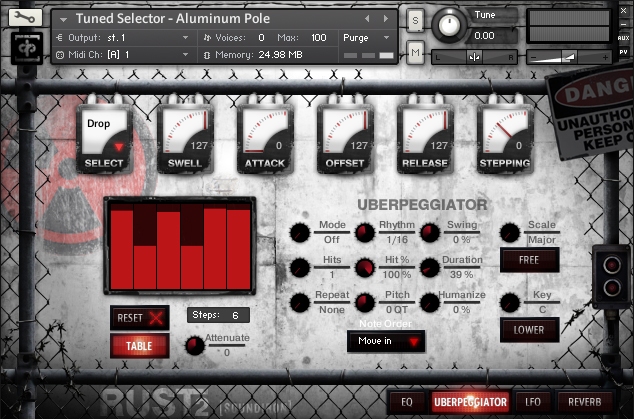Mute the instrument with the M button
This screenshot has height=419, width=634.
pyautogui.click(x=415, y=53)
